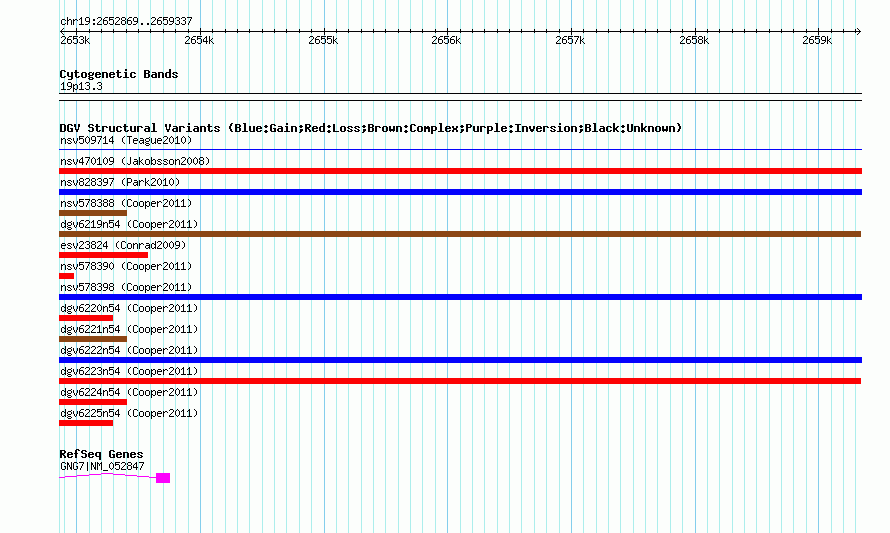Click the Cytogenetic Bands track title
The height and width of the screenshot is (533, 890).
[119, 74]
